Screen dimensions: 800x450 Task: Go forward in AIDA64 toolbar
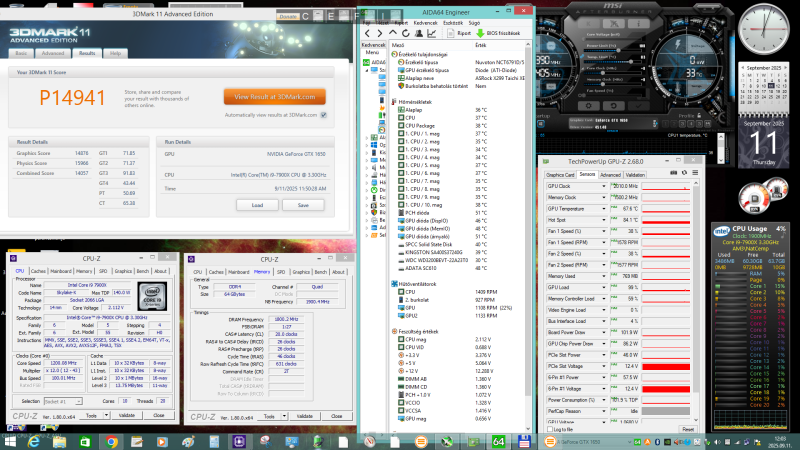click(x=380, y=34)
